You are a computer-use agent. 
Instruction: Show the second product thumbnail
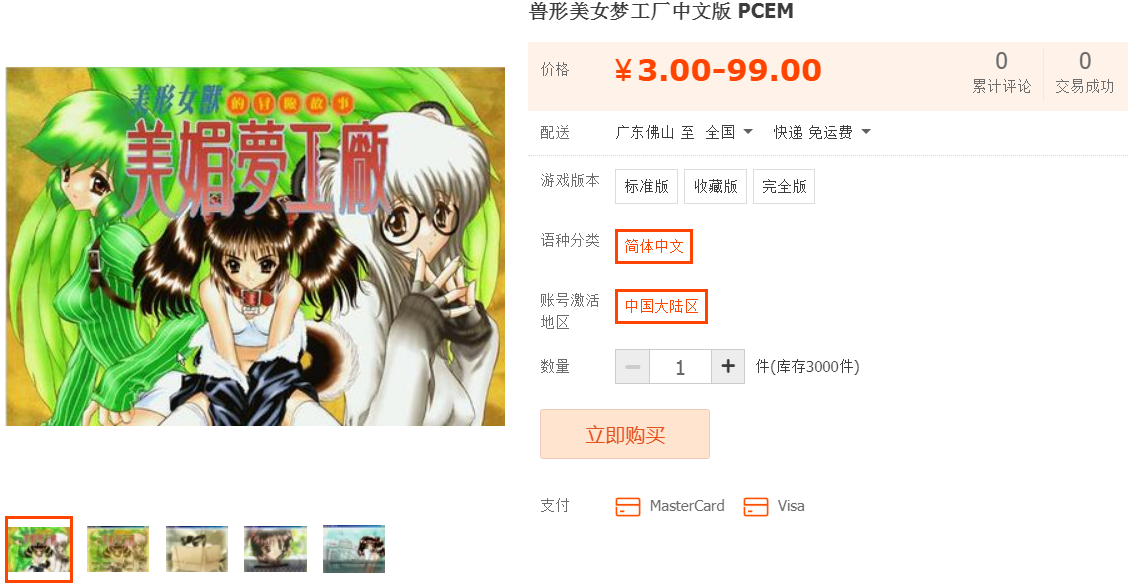tap(118, 549)
